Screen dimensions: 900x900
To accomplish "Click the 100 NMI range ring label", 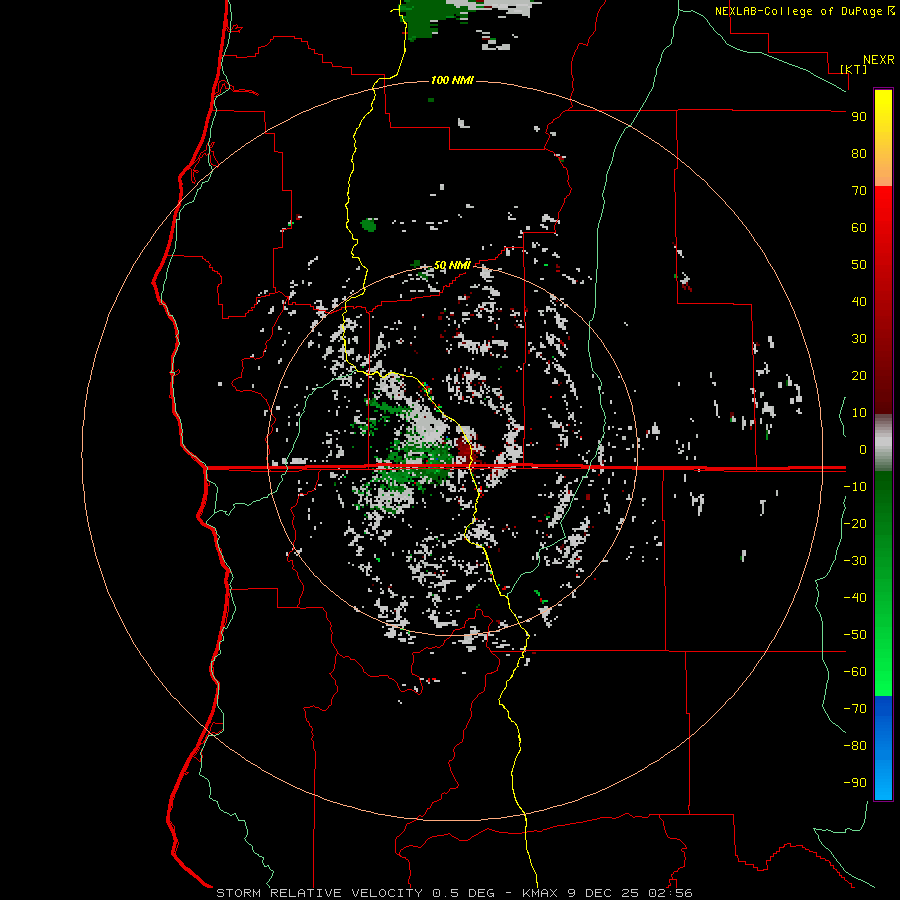I will point(452,80).
